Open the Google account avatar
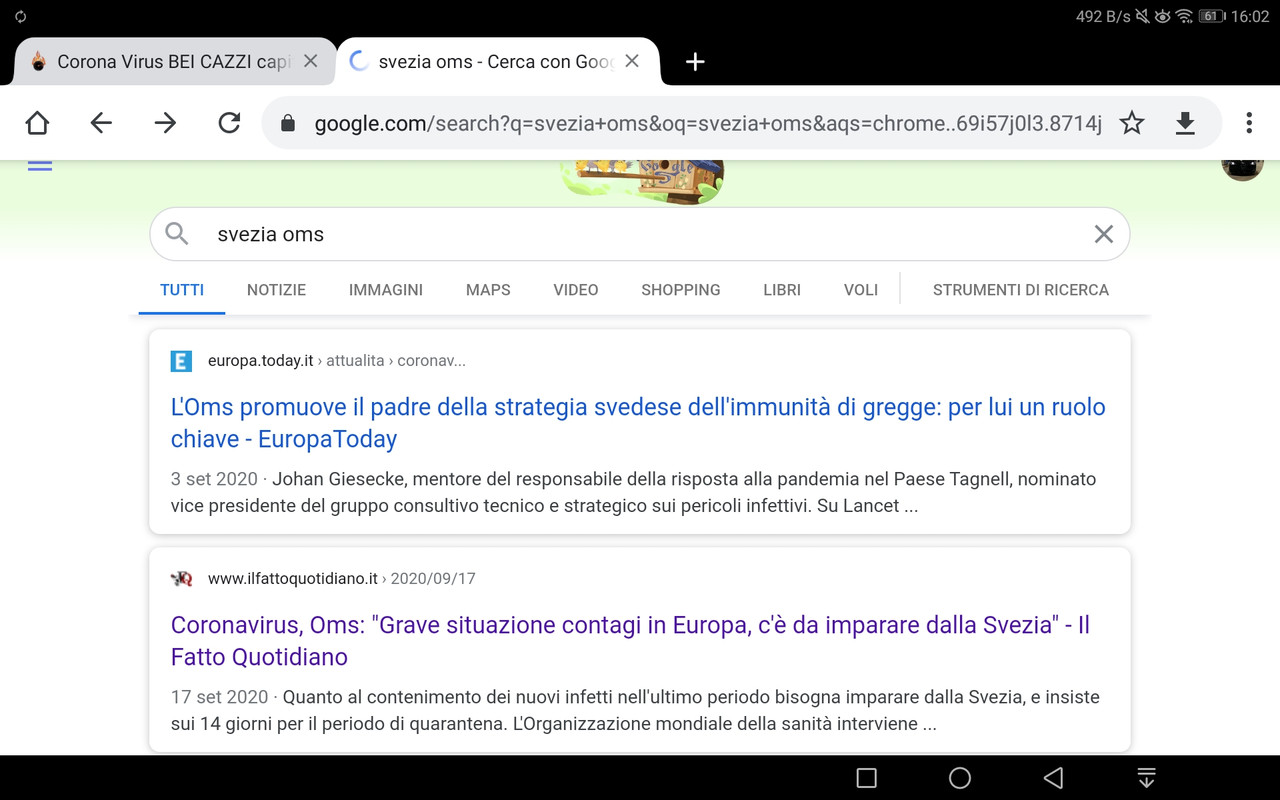 click(1242, 168)
